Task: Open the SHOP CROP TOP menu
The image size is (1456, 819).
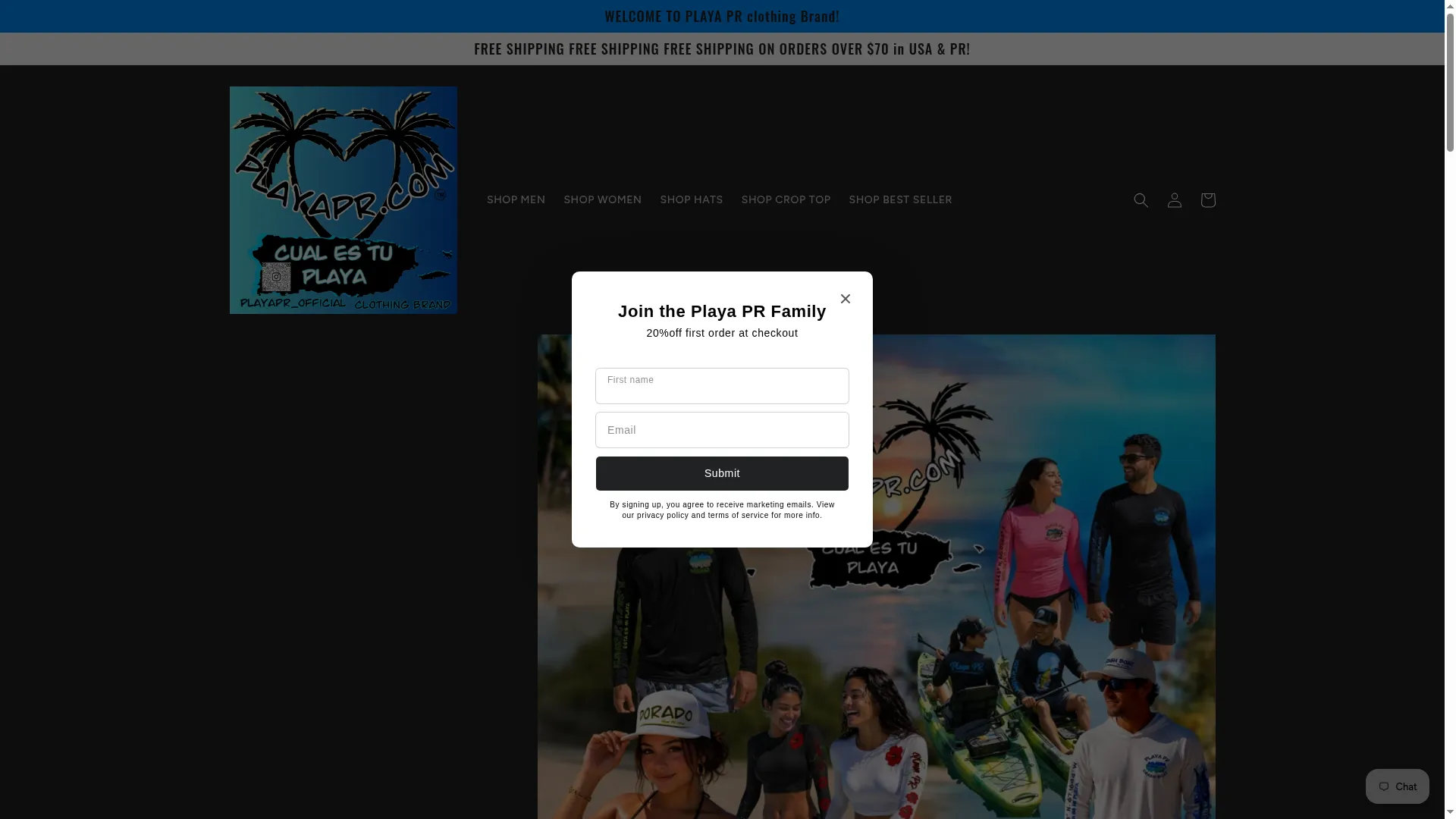Action: [x=786, y=200]
